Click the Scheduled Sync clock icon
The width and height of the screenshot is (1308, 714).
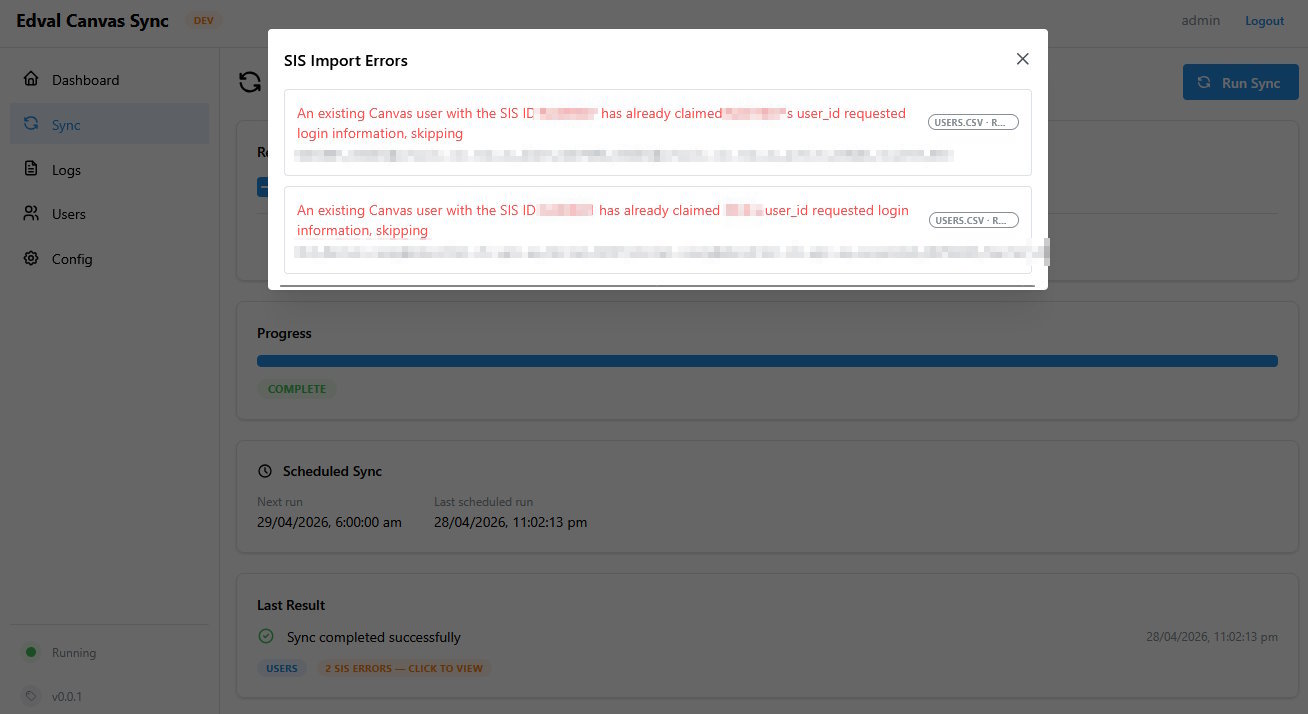click(x=265, y=471)
